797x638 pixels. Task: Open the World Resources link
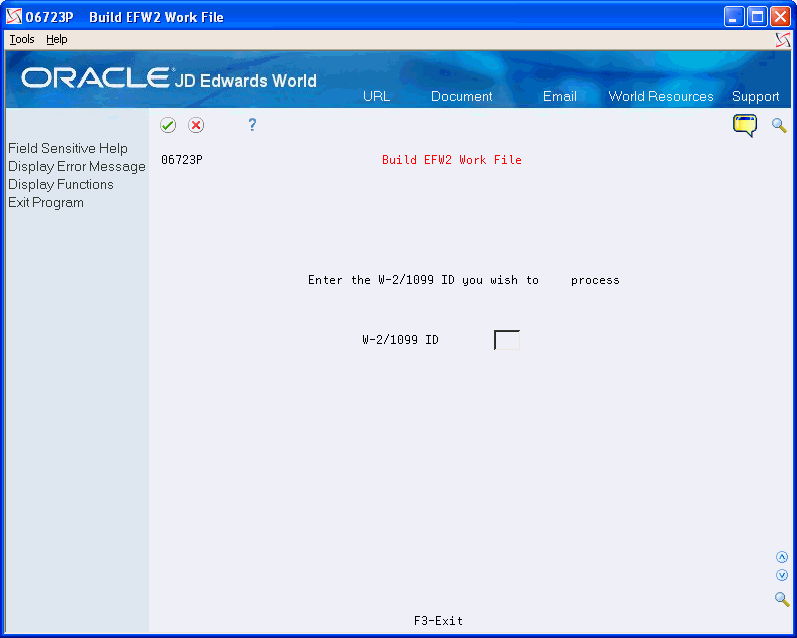click(661, 97)
